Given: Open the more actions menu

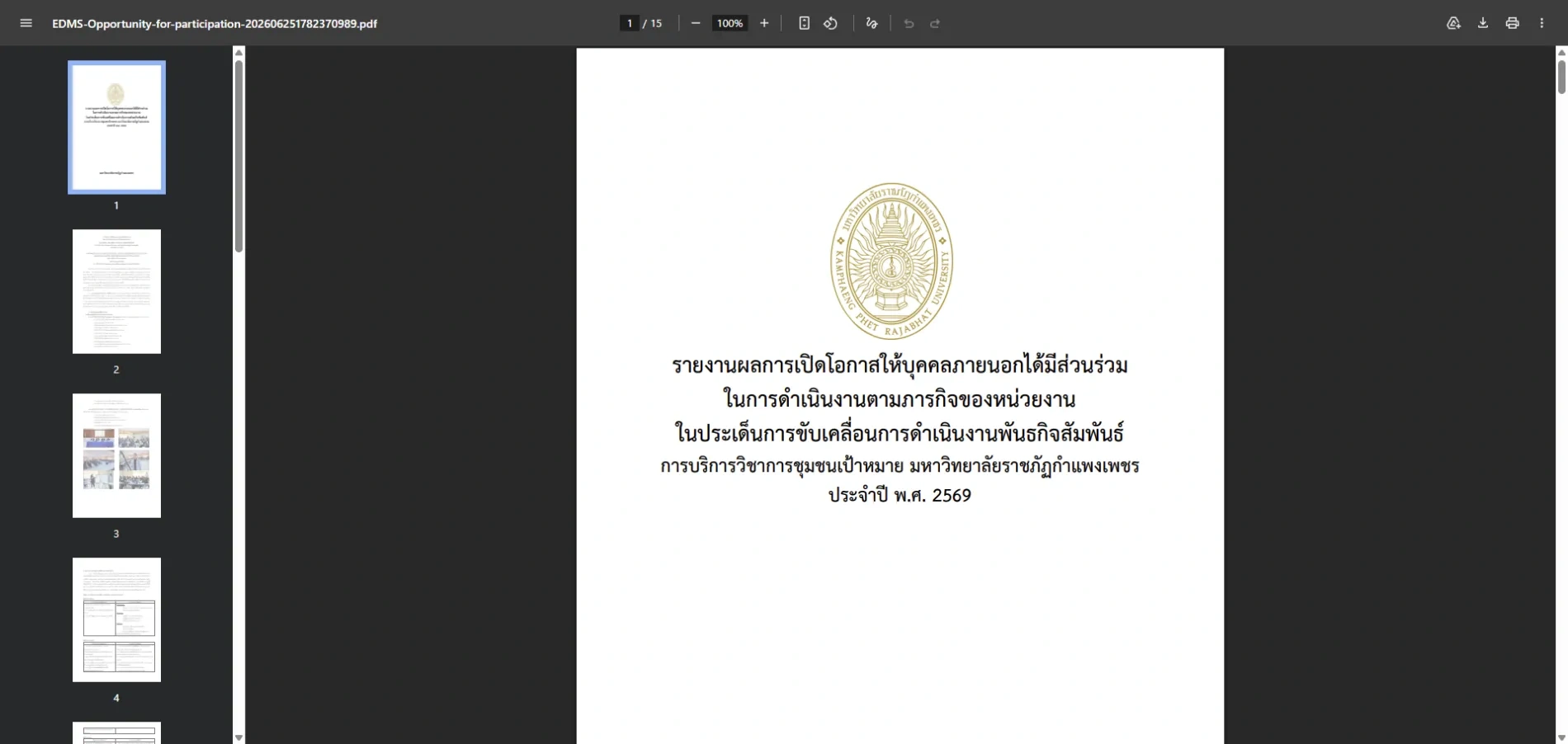Looking at the screenshot, I should [1542, 23].
